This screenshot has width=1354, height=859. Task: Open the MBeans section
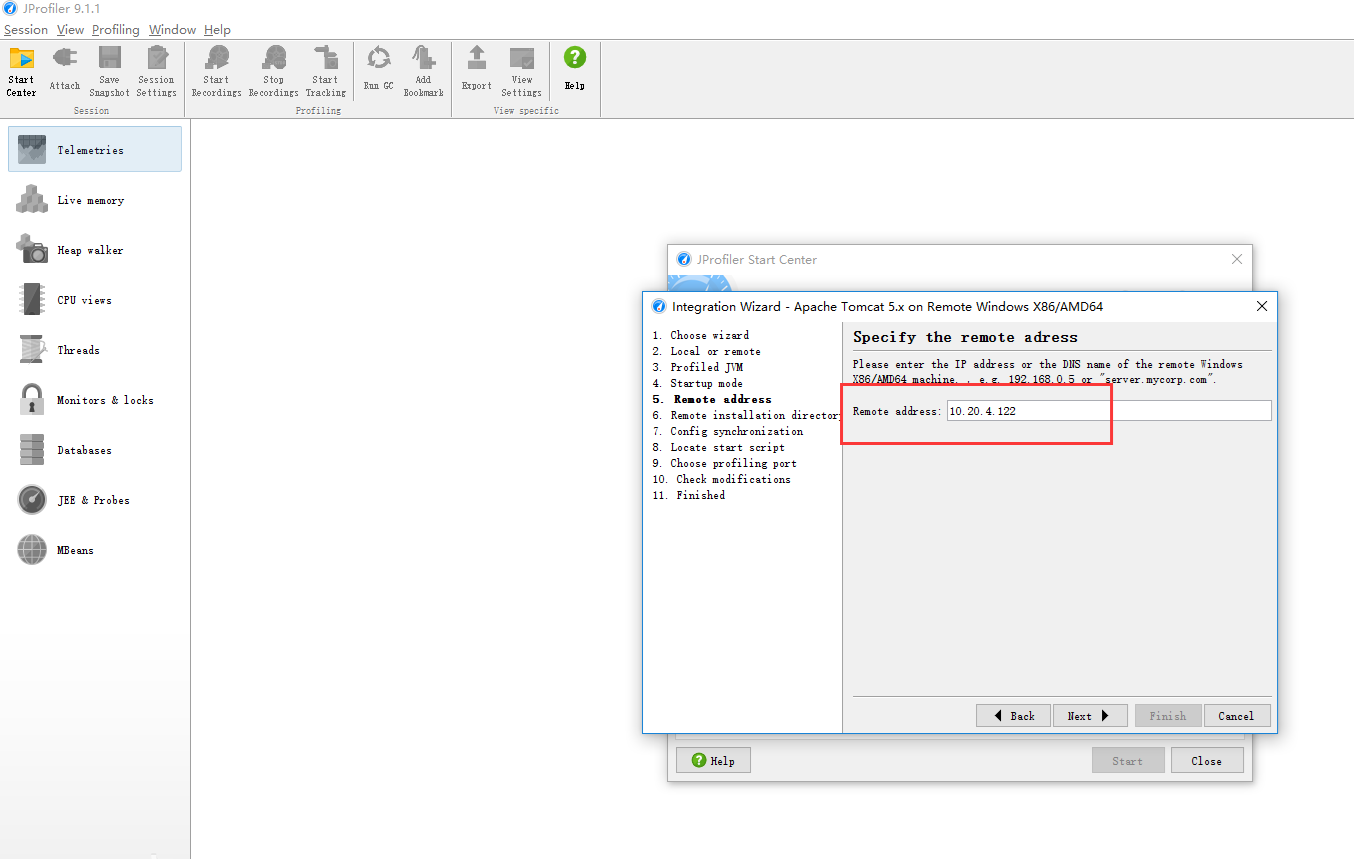point(95,550)
